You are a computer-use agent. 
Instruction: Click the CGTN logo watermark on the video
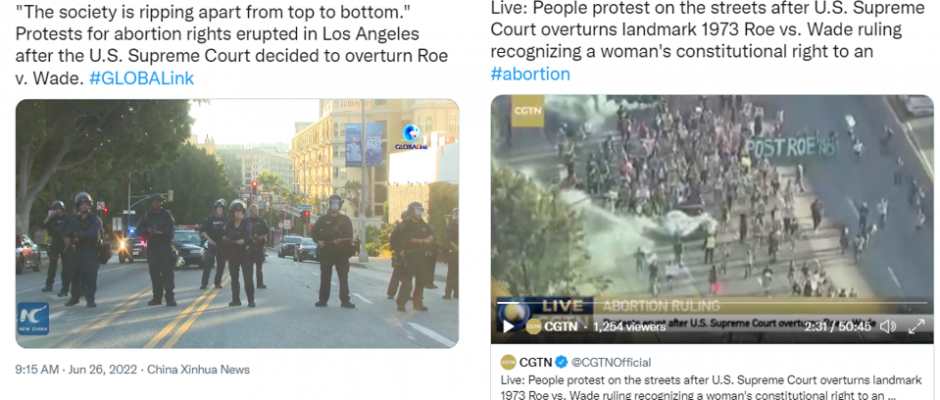coord(528,110)
